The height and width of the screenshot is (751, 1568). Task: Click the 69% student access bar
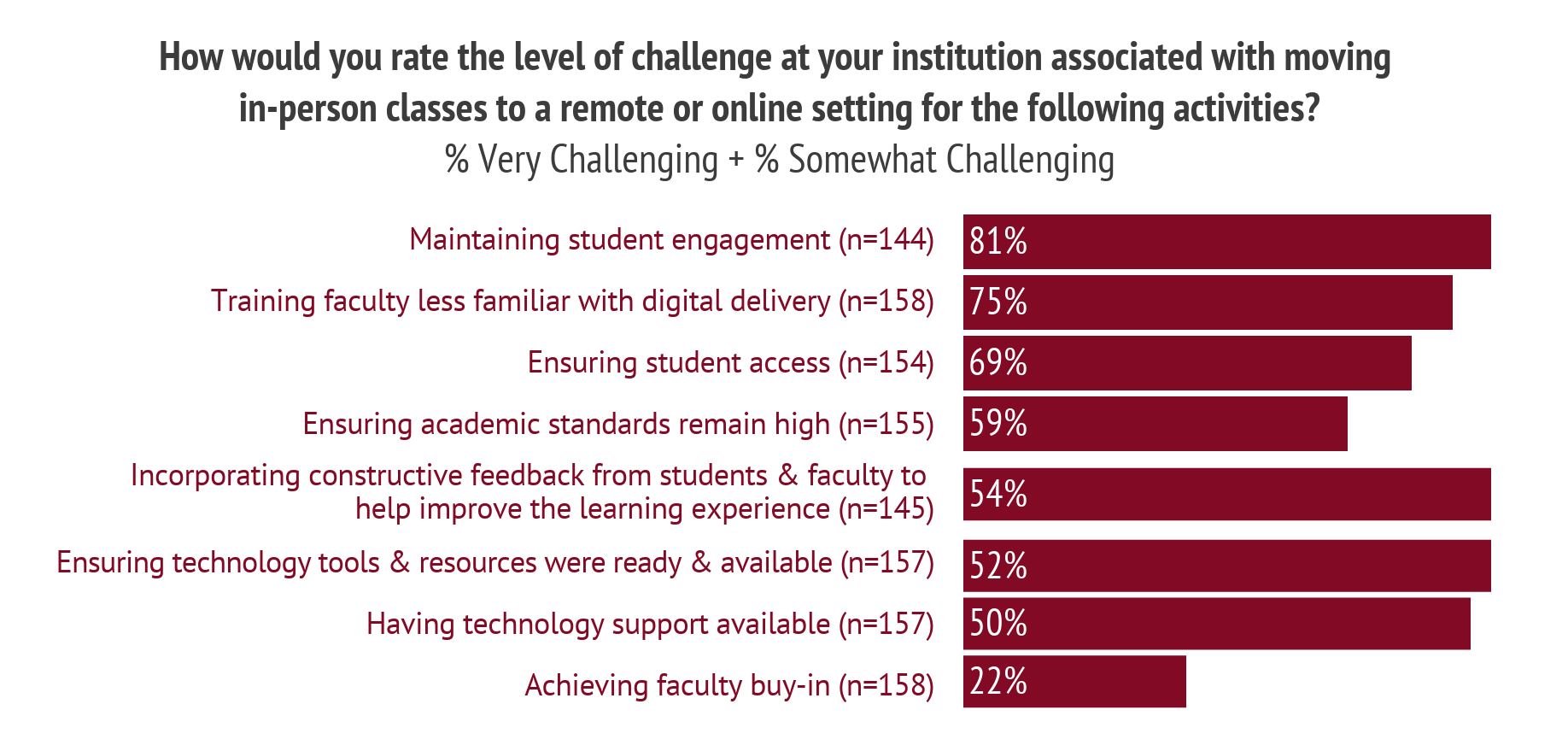[x=1187, y=363]
